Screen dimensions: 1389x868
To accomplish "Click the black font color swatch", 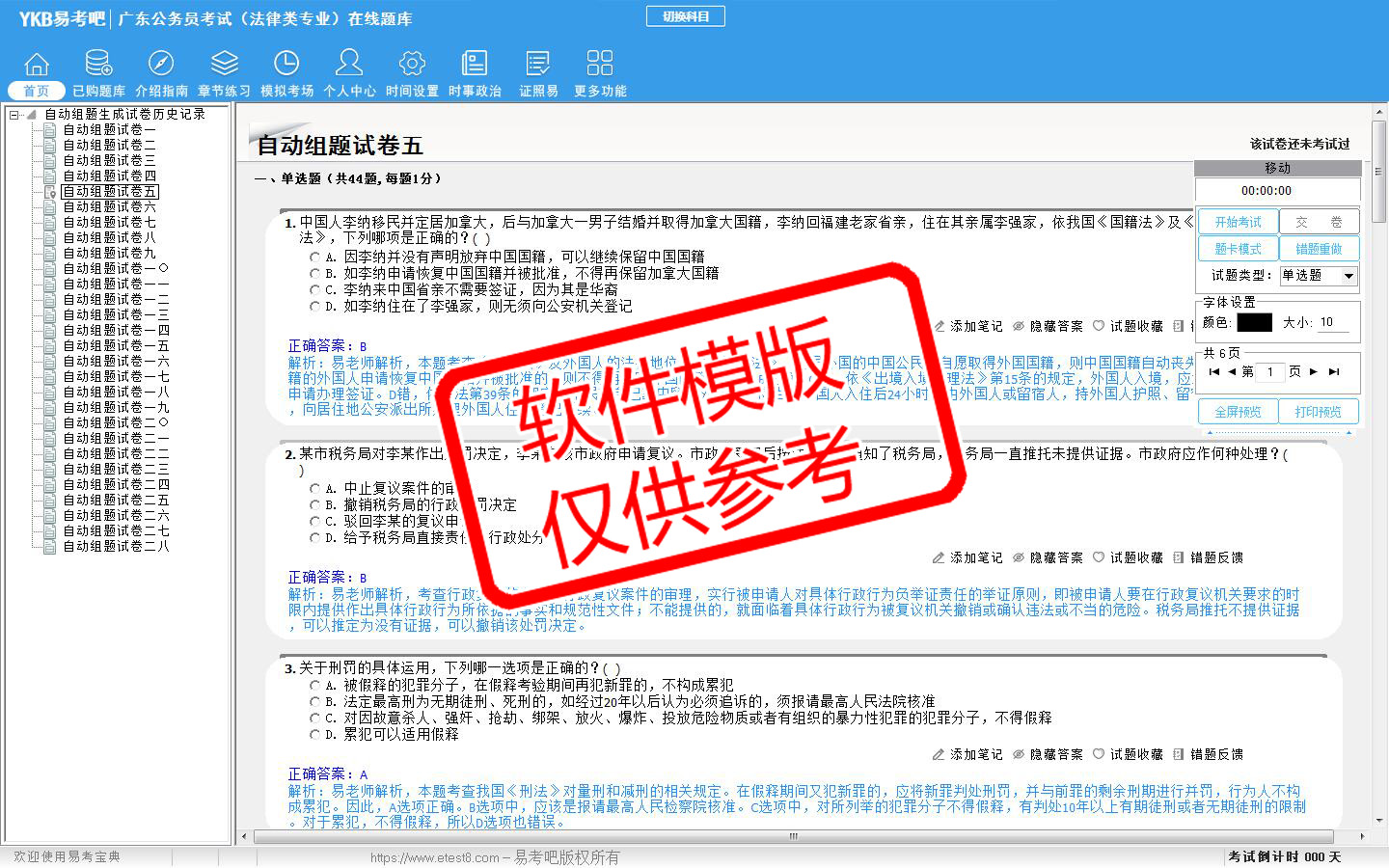I will click(x=1254, y=323).
